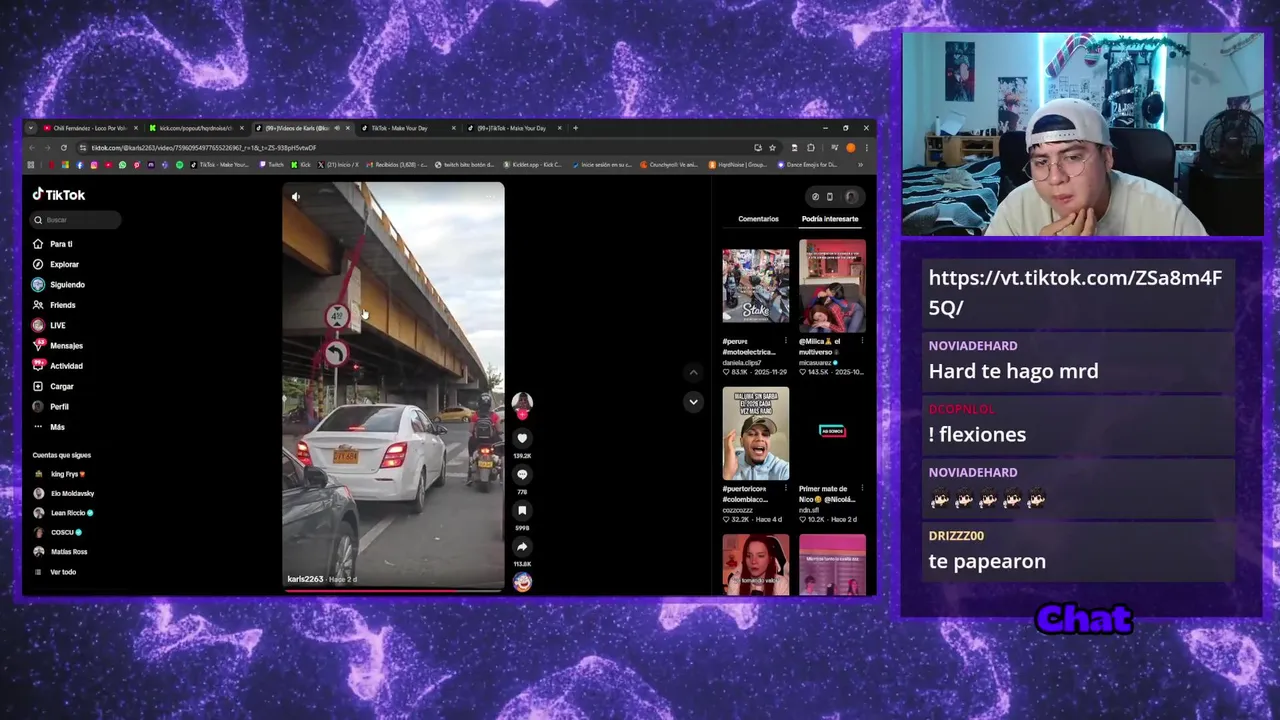Click the address bar URL
The height and width of the screenshot is (720, 1280).
(204, 148)
